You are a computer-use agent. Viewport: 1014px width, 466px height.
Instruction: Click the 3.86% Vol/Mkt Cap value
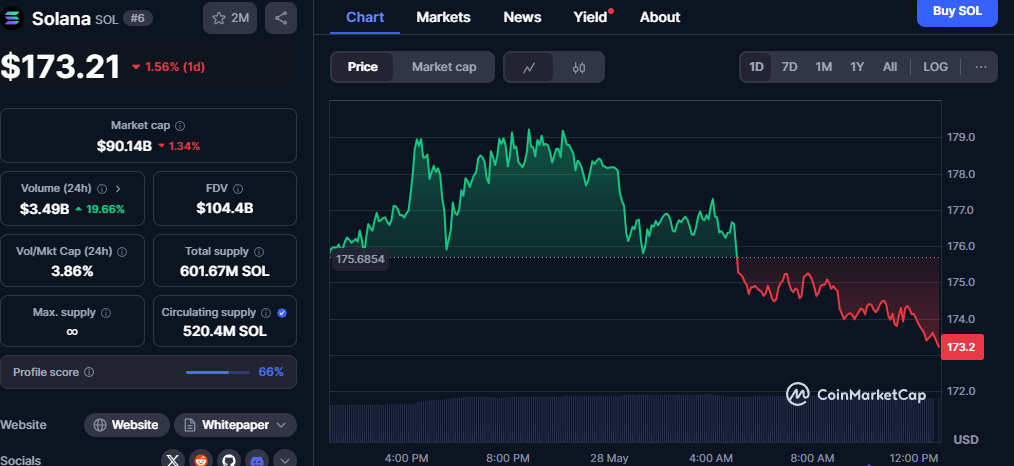(72, 271)
